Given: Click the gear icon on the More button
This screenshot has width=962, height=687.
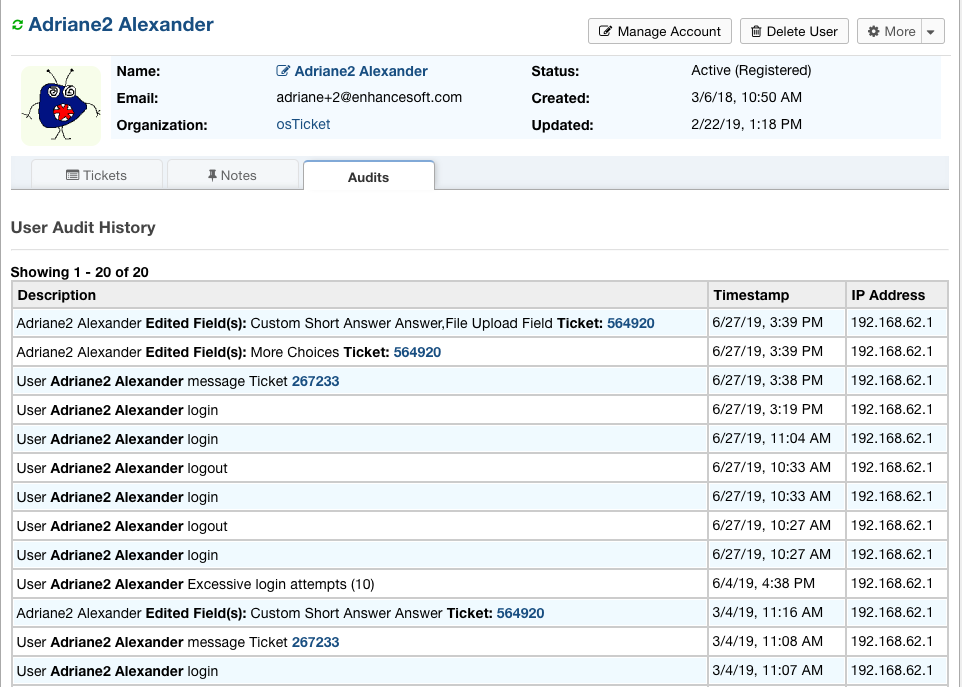Looking at the screenshot, I should click(x=875, y=31).
